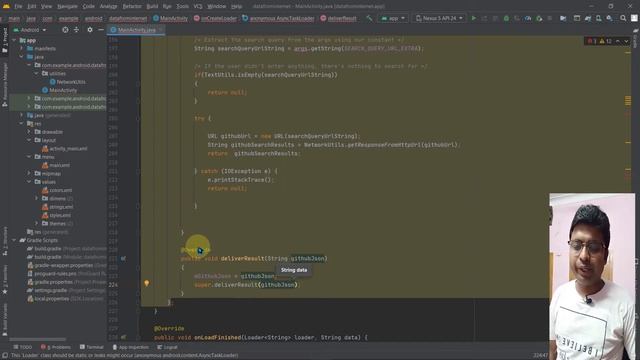Open the Navigate menu
Image resolution: width=640 pixels, height=360 pixels.
pyautogui.click(x=67, y=6)
